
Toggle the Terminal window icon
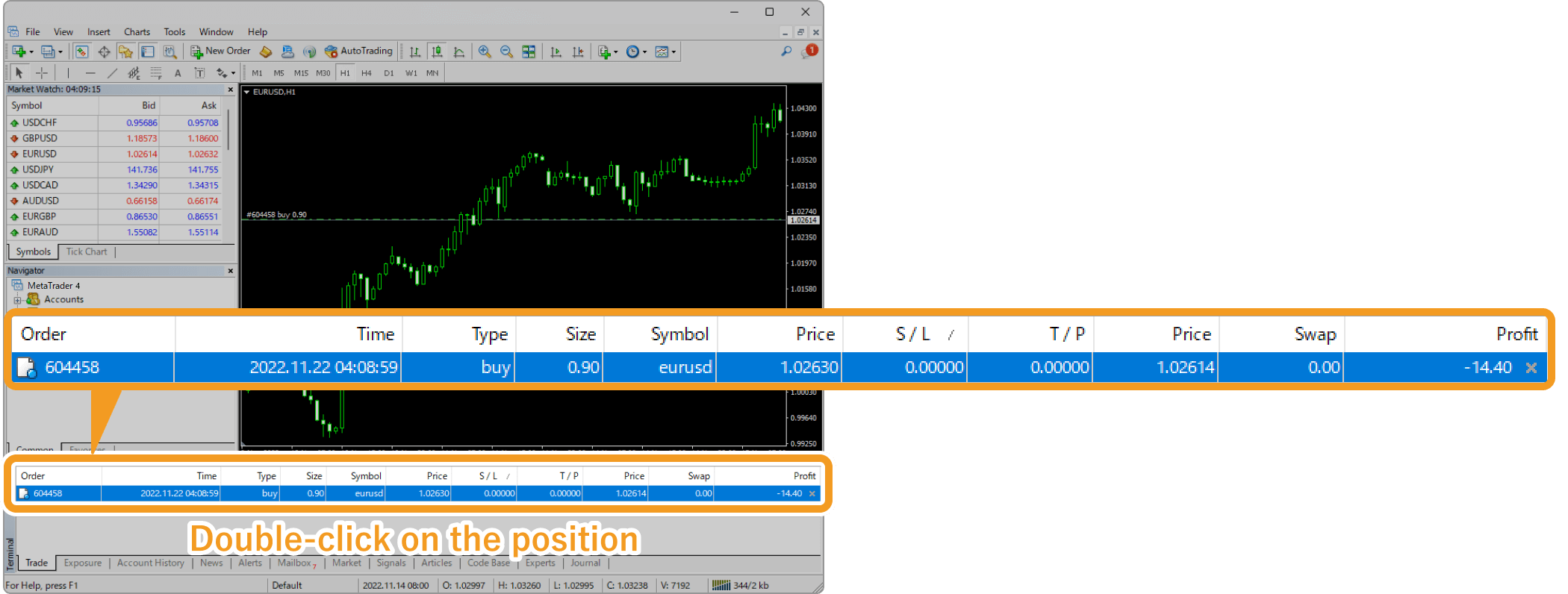[x=148, y=51]
